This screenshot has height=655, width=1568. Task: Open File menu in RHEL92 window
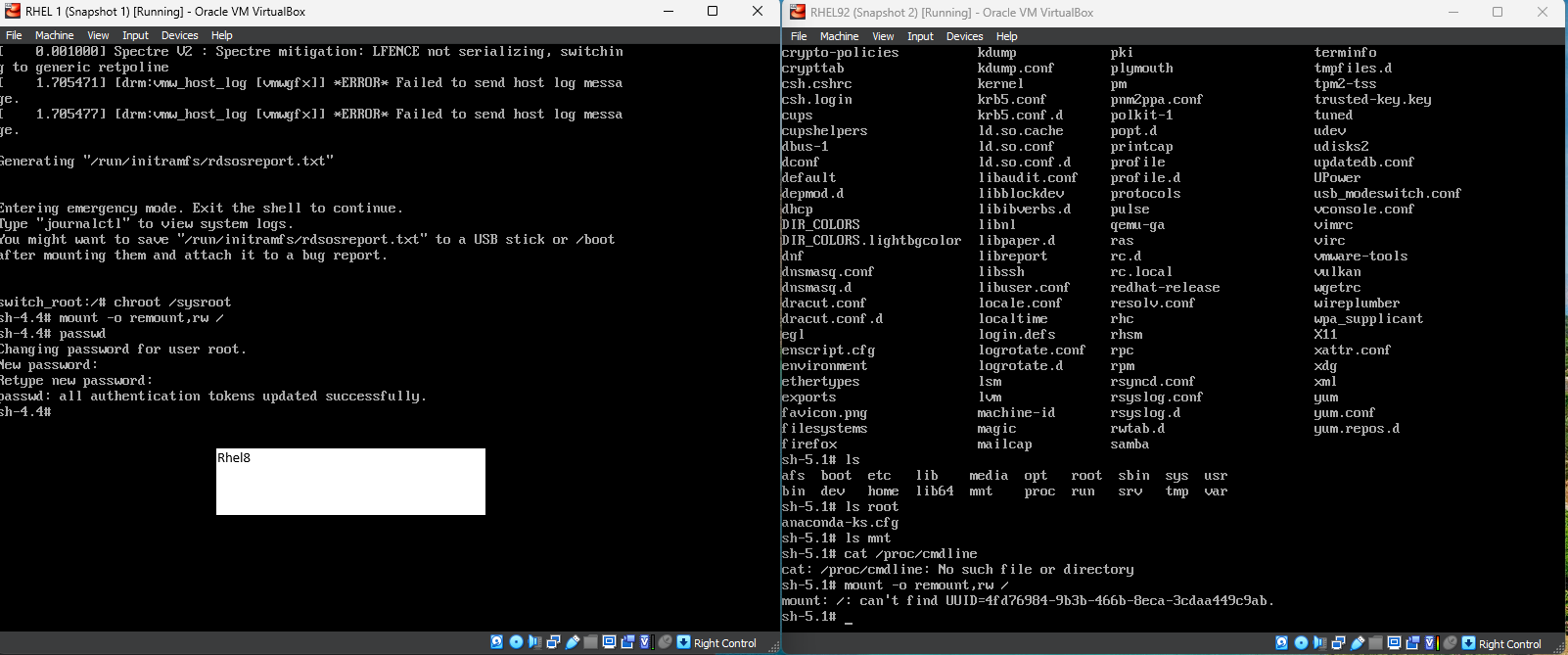pos(799,36)
